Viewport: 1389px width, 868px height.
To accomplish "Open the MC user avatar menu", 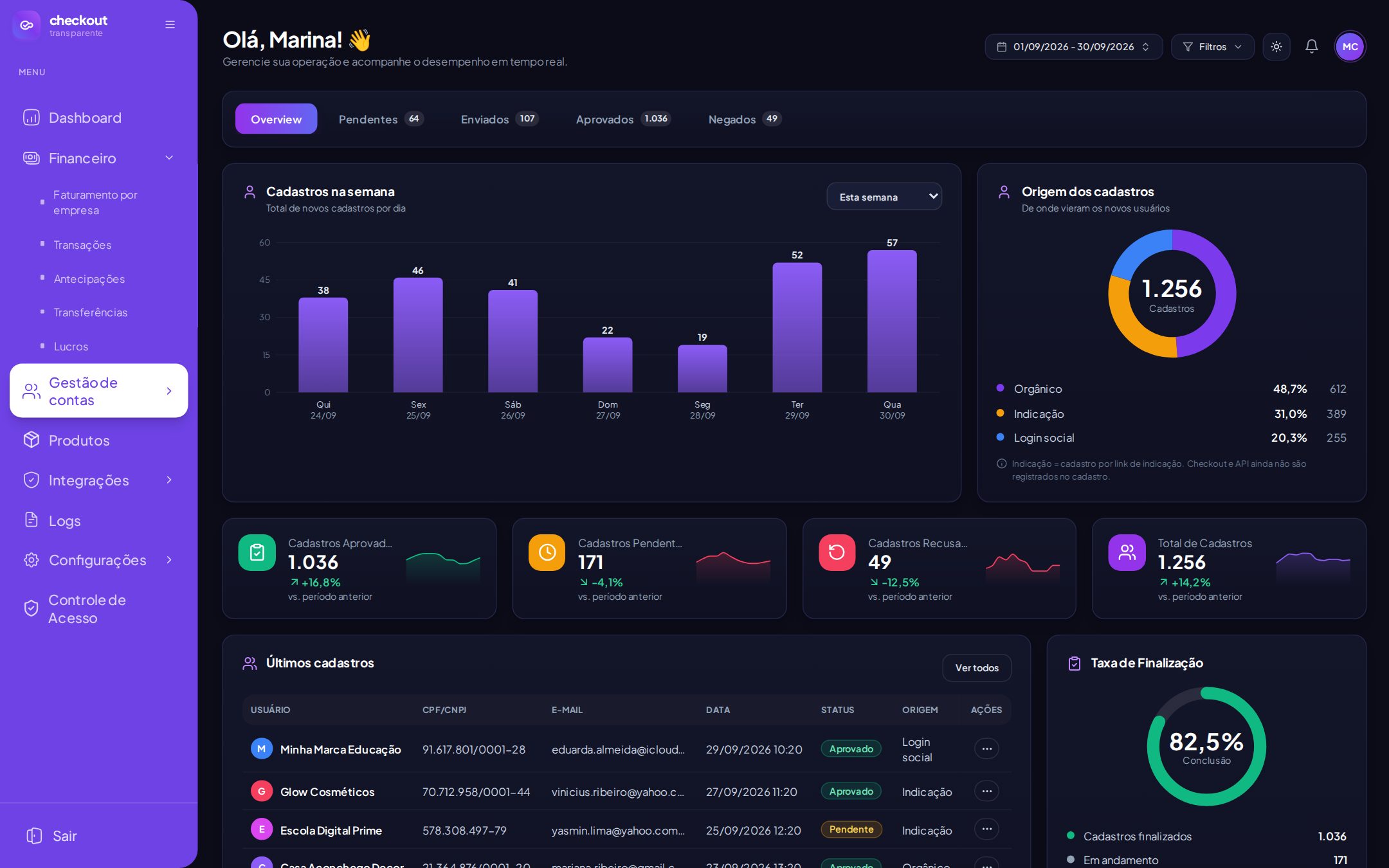I will tap(1350, 47).
